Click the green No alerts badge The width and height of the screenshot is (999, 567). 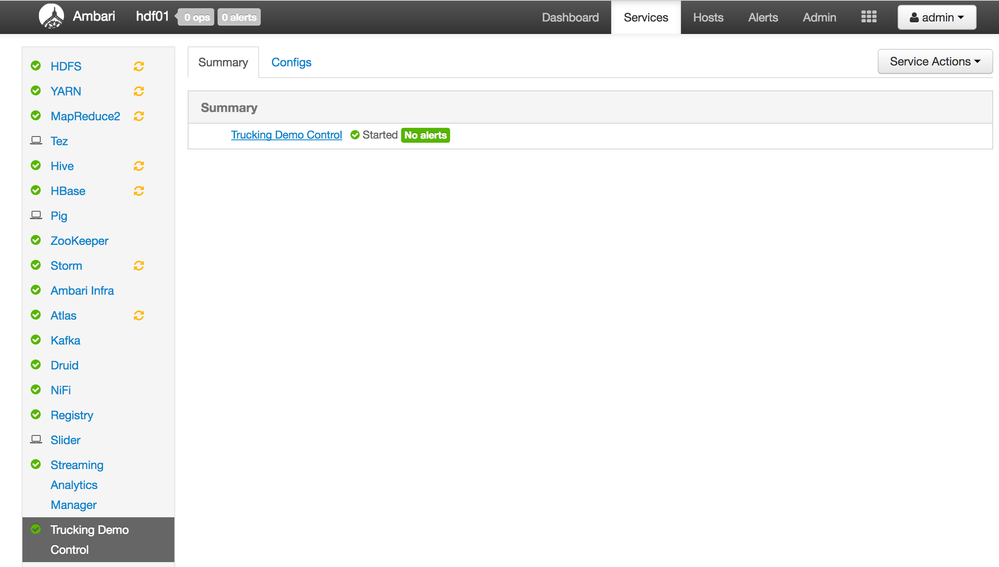[426, 135]
